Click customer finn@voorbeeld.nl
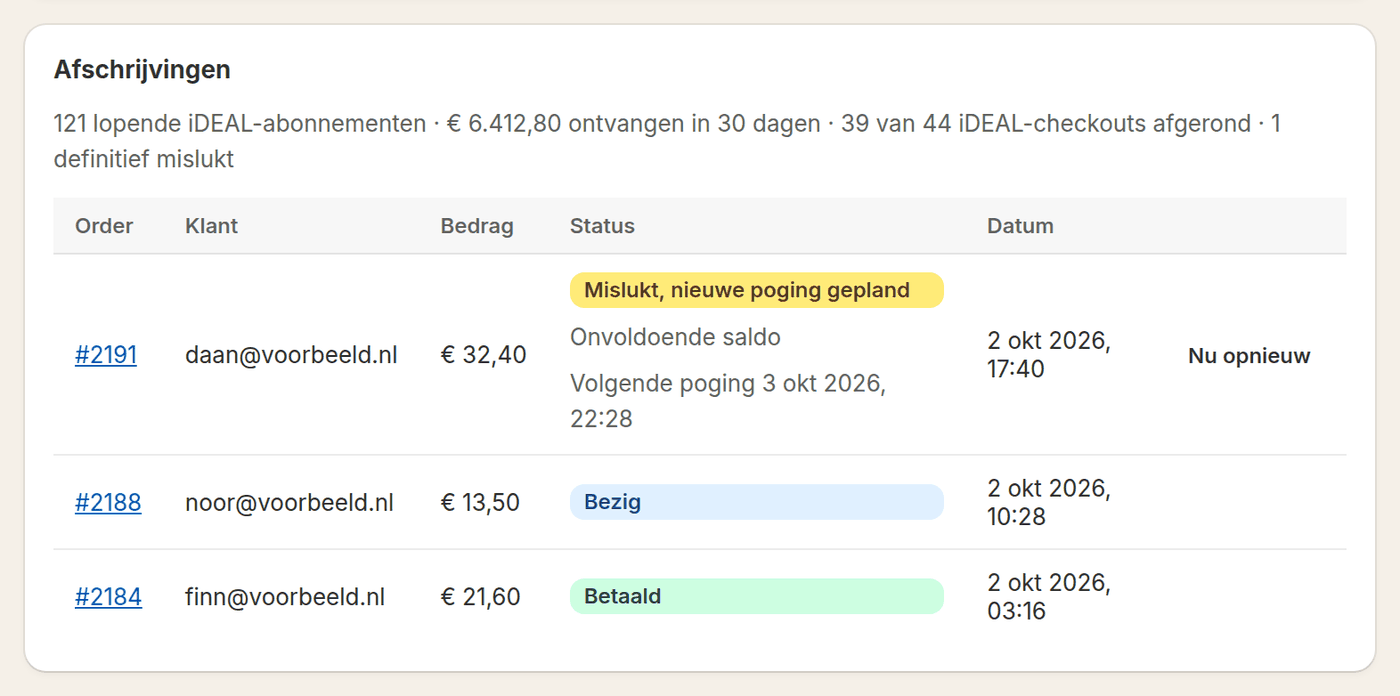Viewport: 1400px width, 696px height. coord(285,597)
